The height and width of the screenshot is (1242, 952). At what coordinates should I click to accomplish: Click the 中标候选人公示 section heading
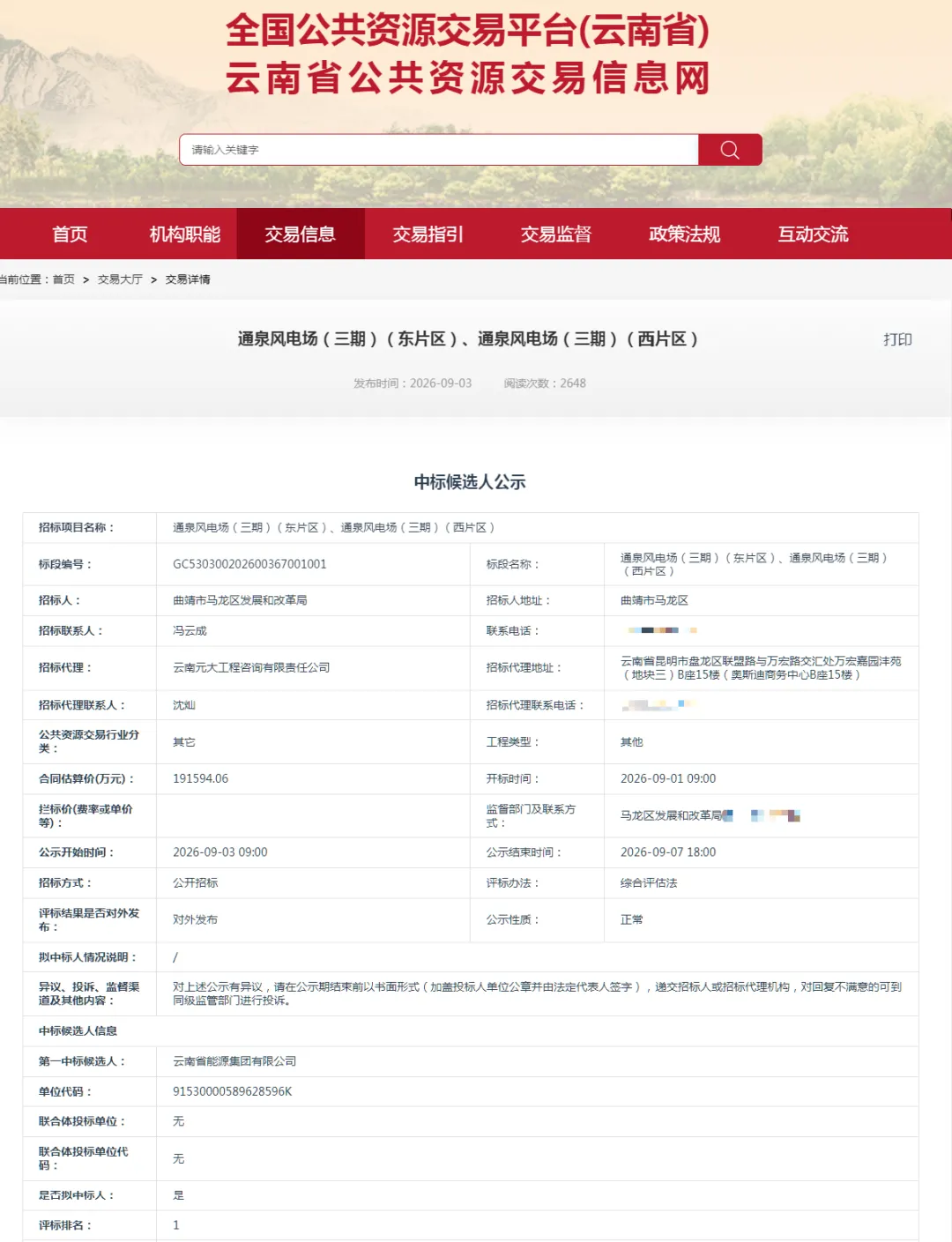click(x=470, y=482)
